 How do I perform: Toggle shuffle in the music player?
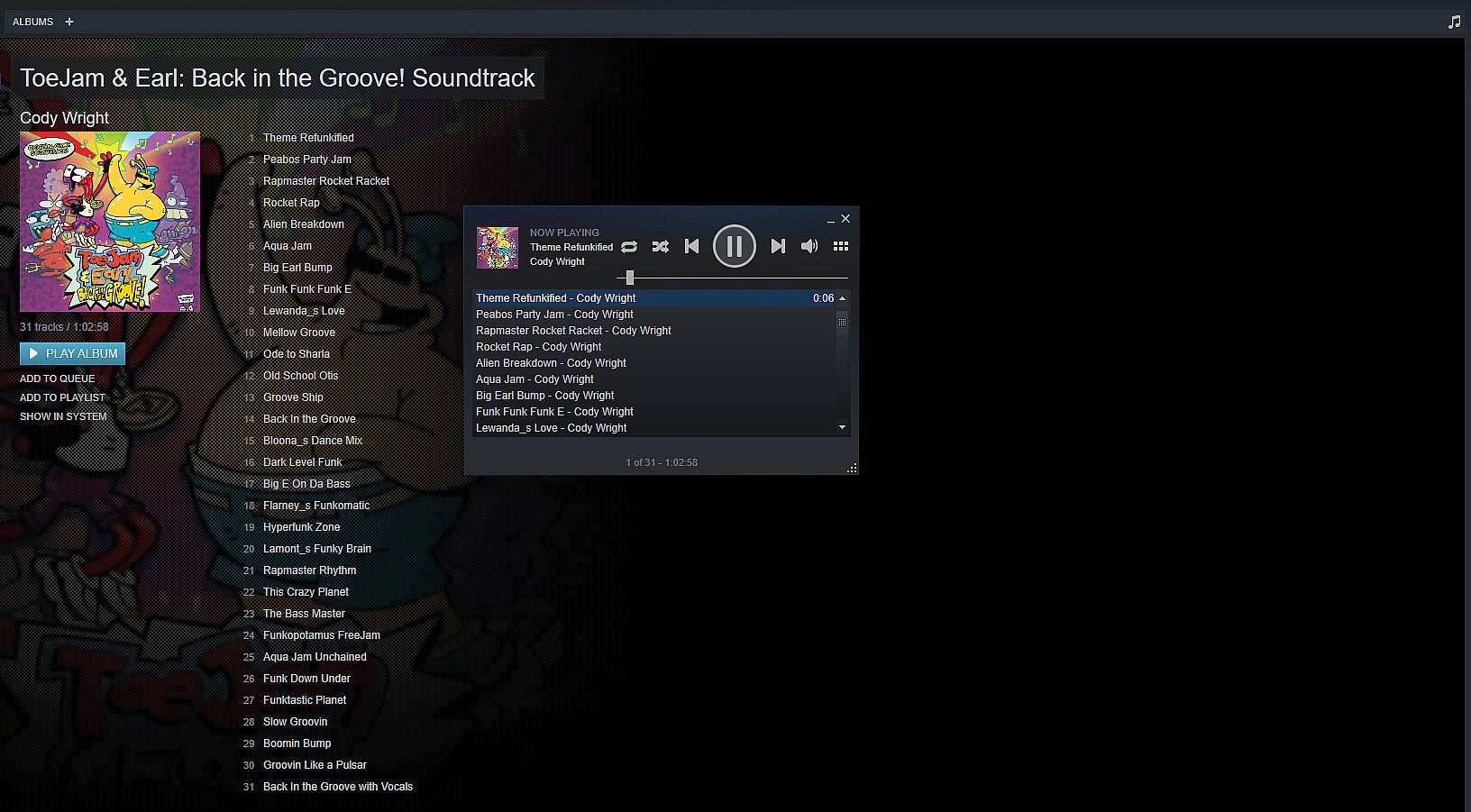(661, 246)
